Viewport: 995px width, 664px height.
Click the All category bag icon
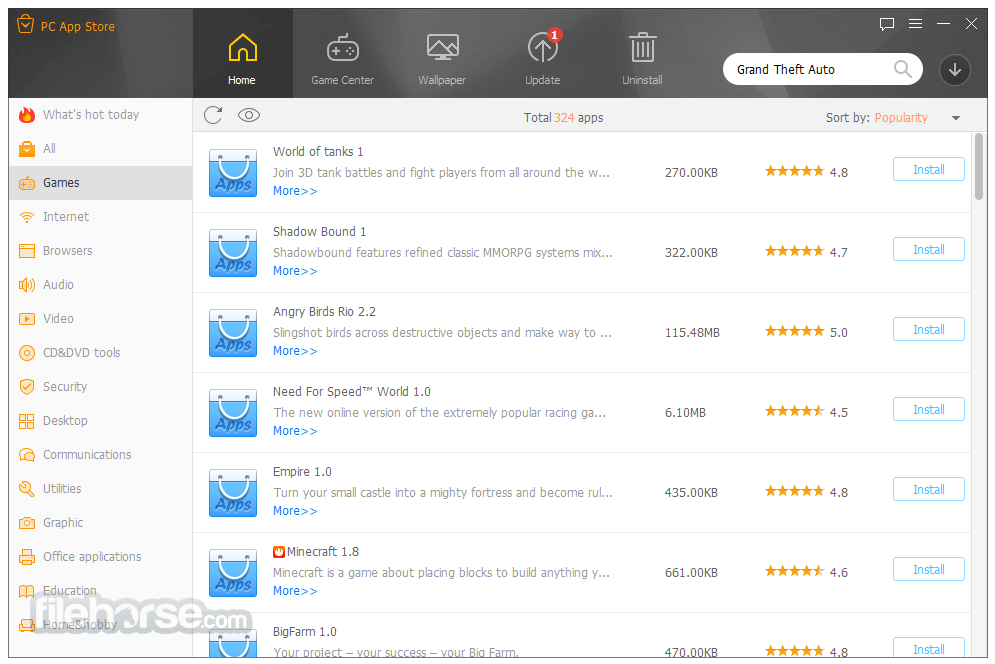click(27, 149)
